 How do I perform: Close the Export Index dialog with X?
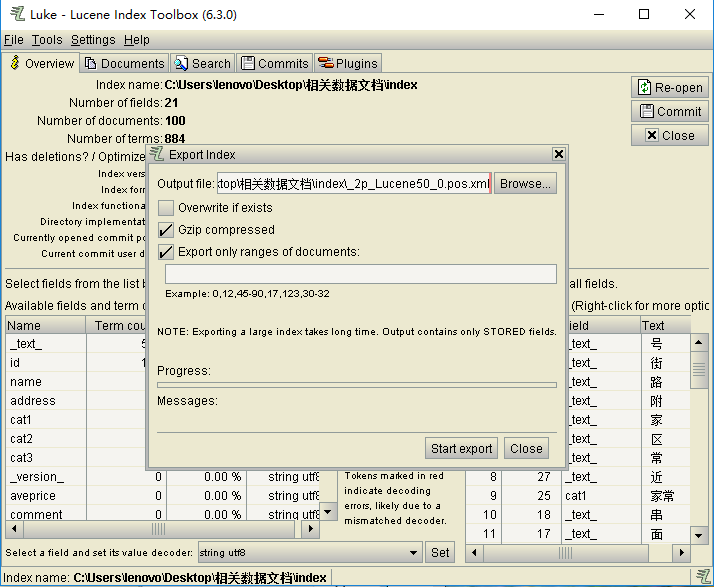(559, 154)
